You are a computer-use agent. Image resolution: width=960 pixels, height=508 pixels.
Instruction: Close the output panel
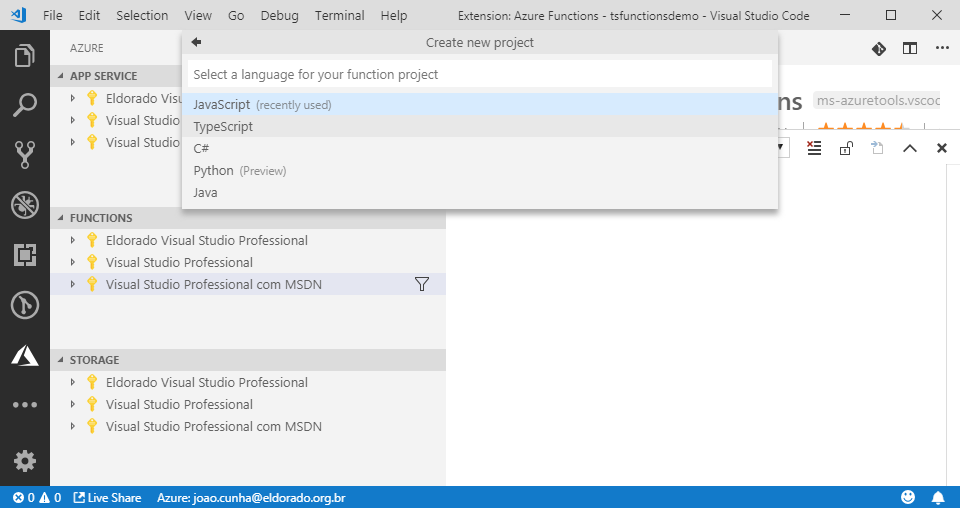tap(942, 148)
